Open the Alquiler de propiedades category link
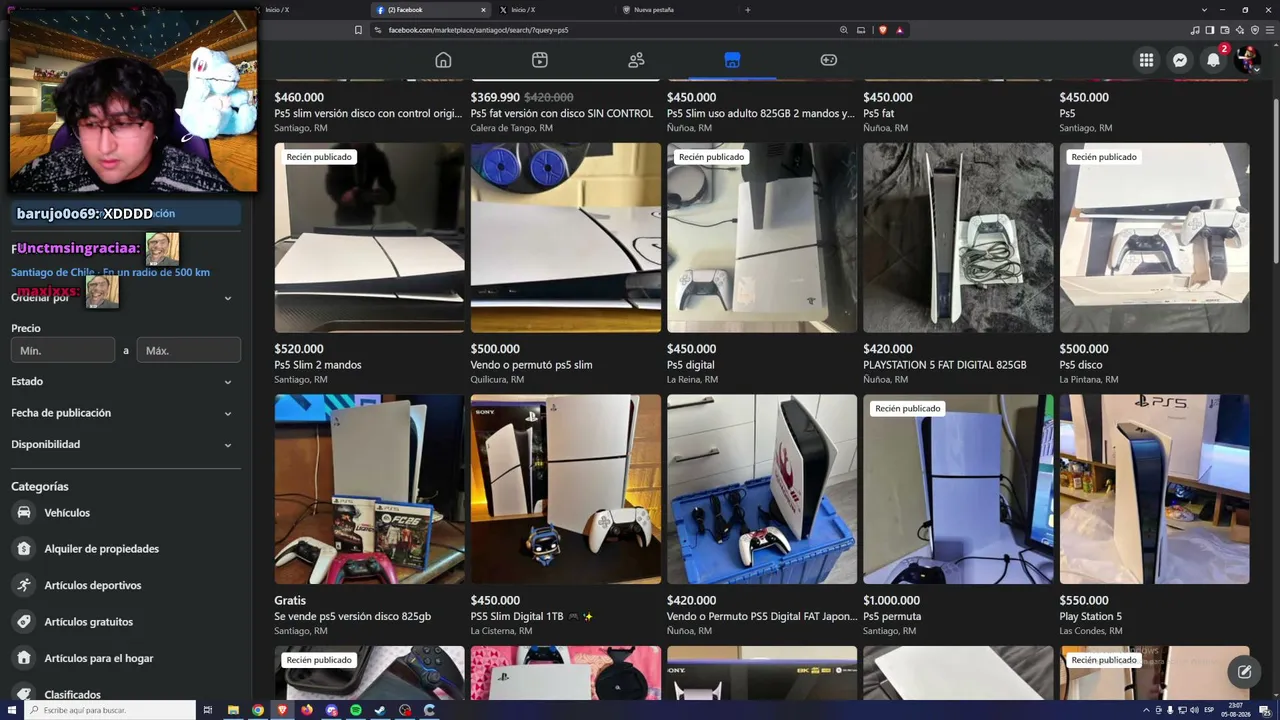 (101, 549)
